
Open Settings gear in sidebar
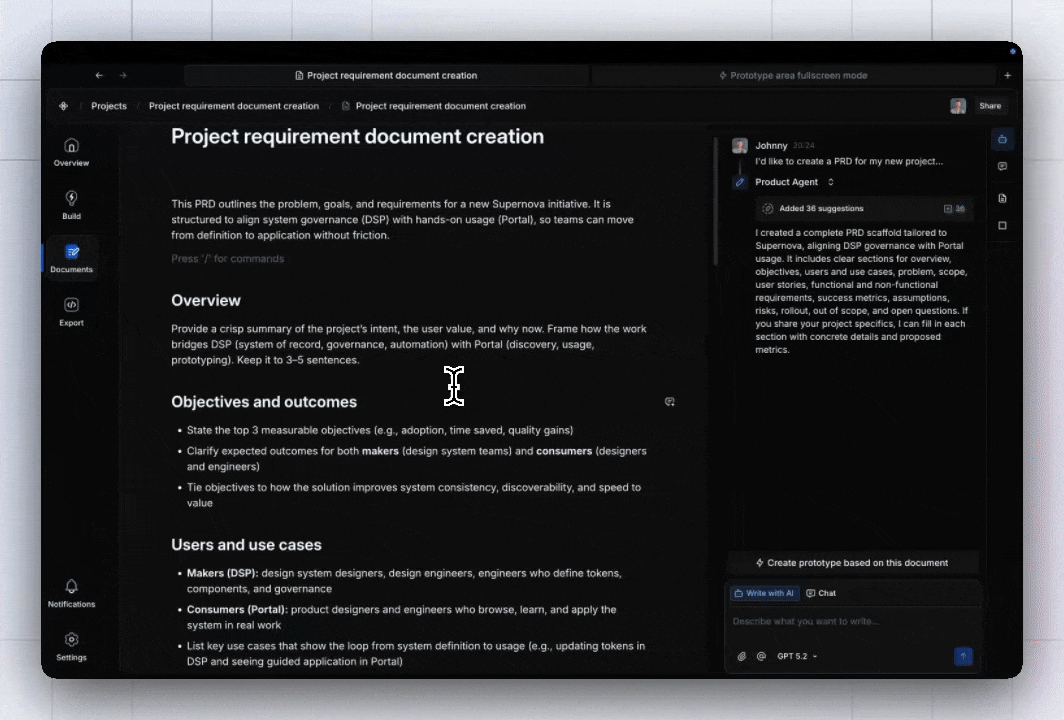tap(71, 647)
